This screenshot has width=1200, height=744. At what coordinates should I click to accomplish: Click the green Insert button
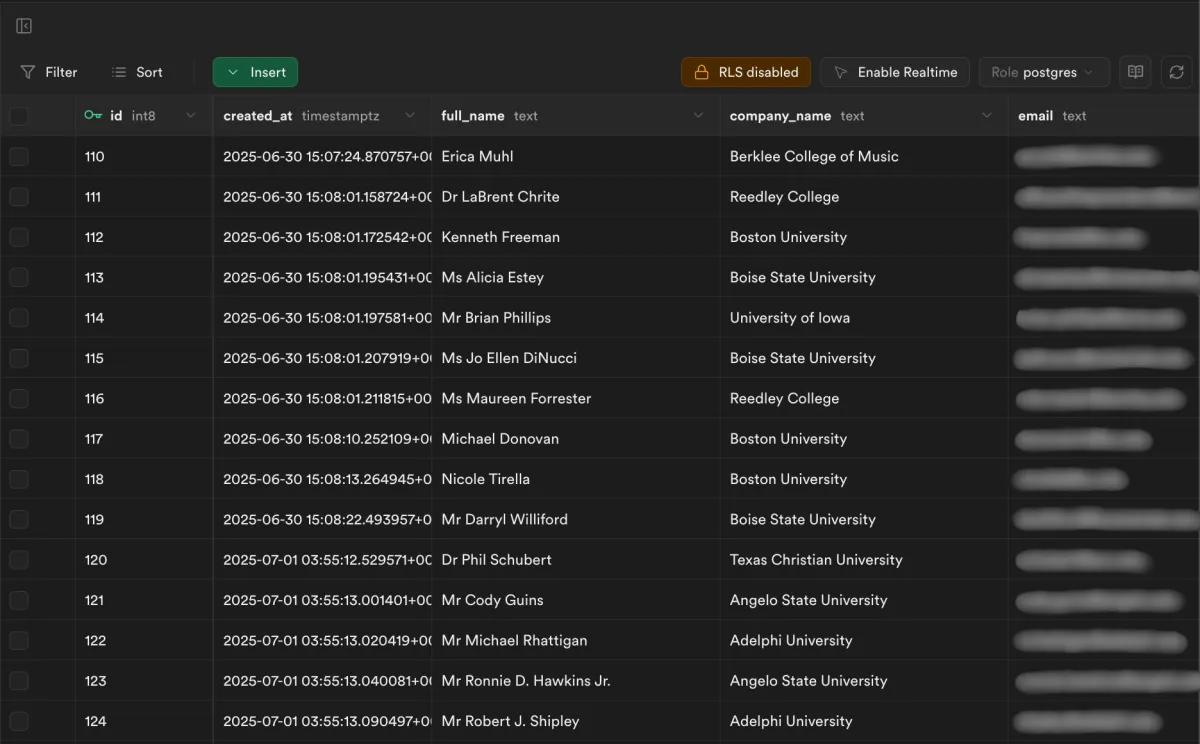[255, 72]
